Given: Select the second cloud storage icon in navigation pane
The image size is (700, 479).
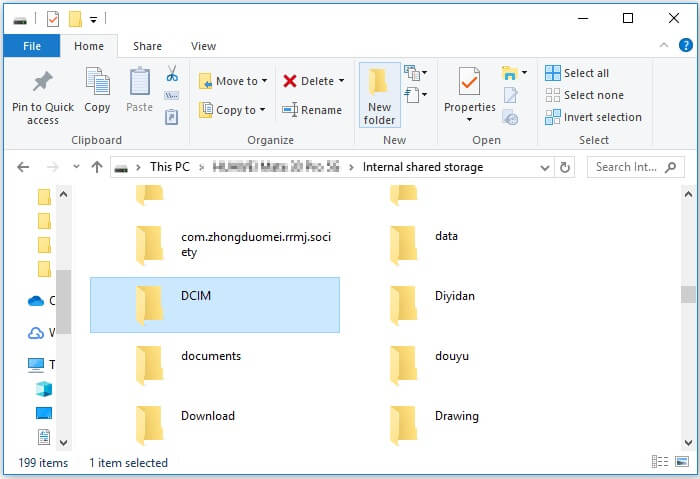Looking at the screenshot, I should (36, 333).
